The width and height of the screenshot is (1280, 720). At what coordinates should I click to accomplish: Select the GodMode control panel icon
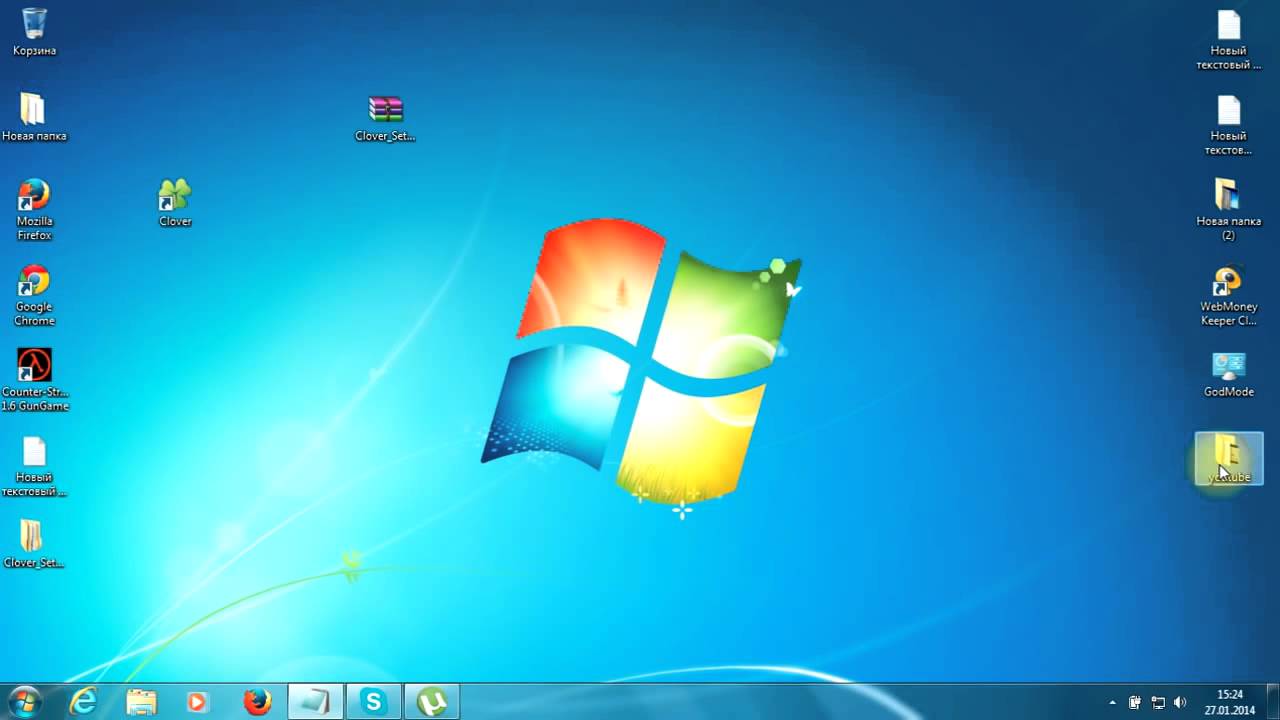(x=1228, y=374)
